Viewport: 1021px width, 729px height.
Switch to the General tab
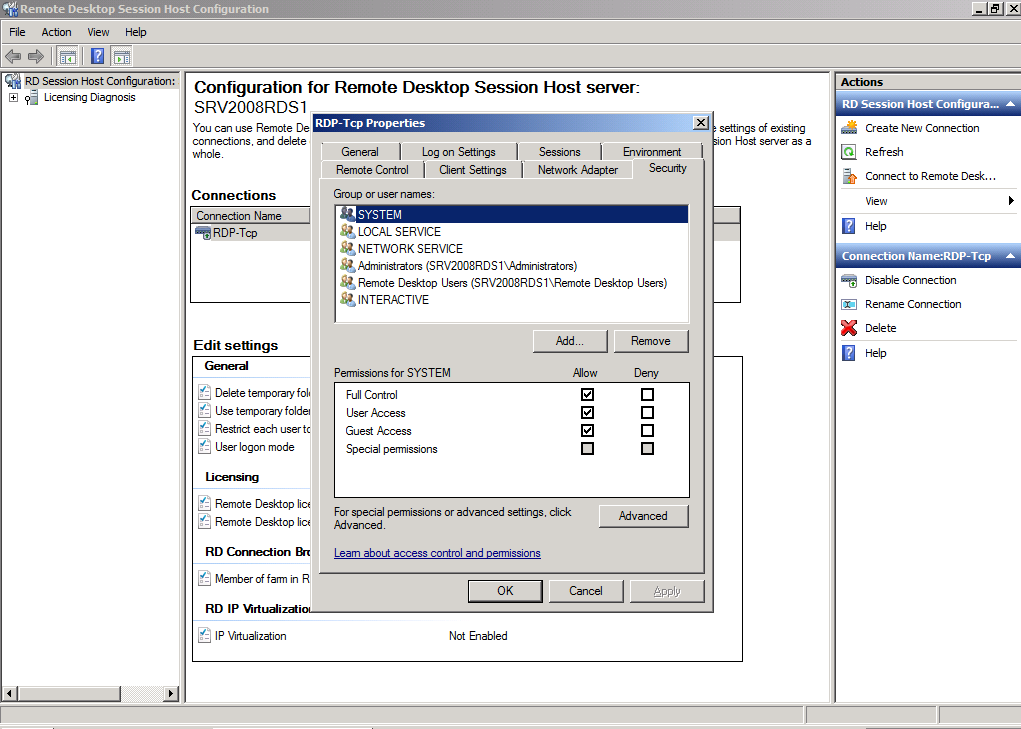[360, 152]
